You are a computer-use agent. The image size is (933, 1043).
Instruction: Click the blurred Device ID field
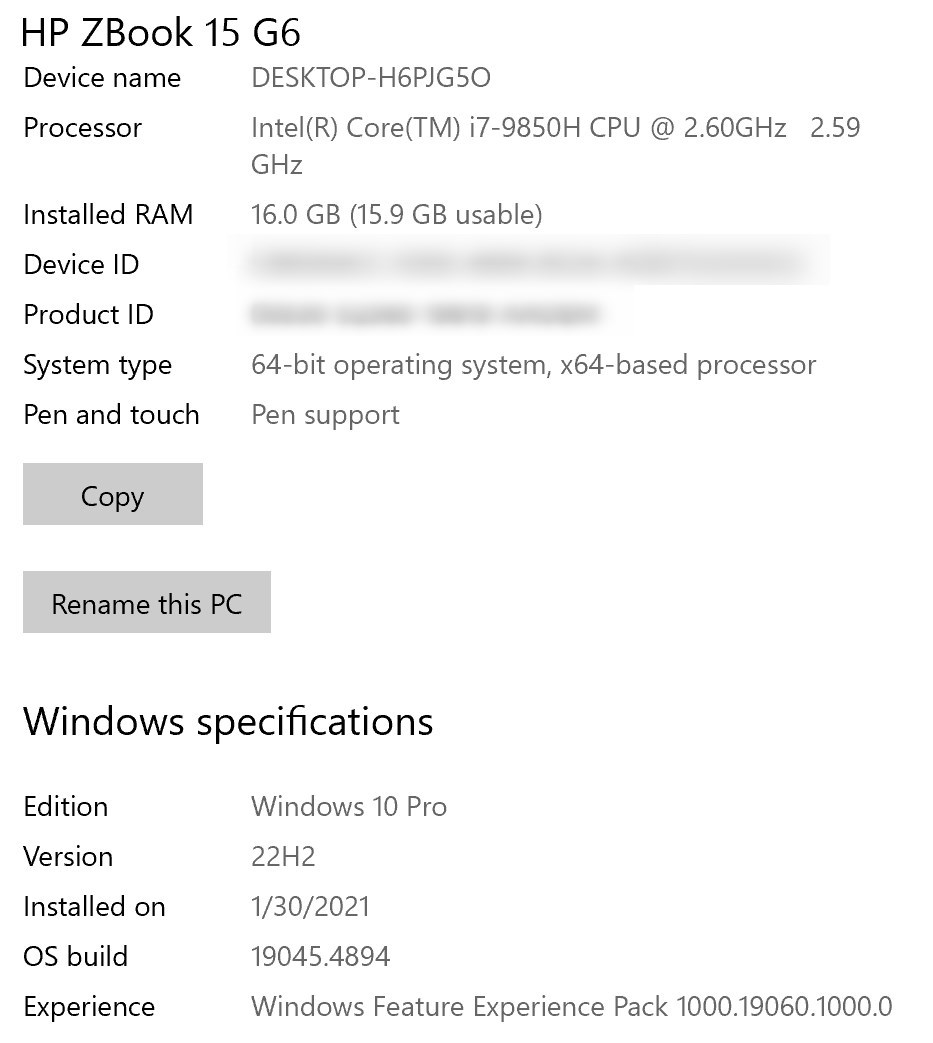tap(540, 260)
